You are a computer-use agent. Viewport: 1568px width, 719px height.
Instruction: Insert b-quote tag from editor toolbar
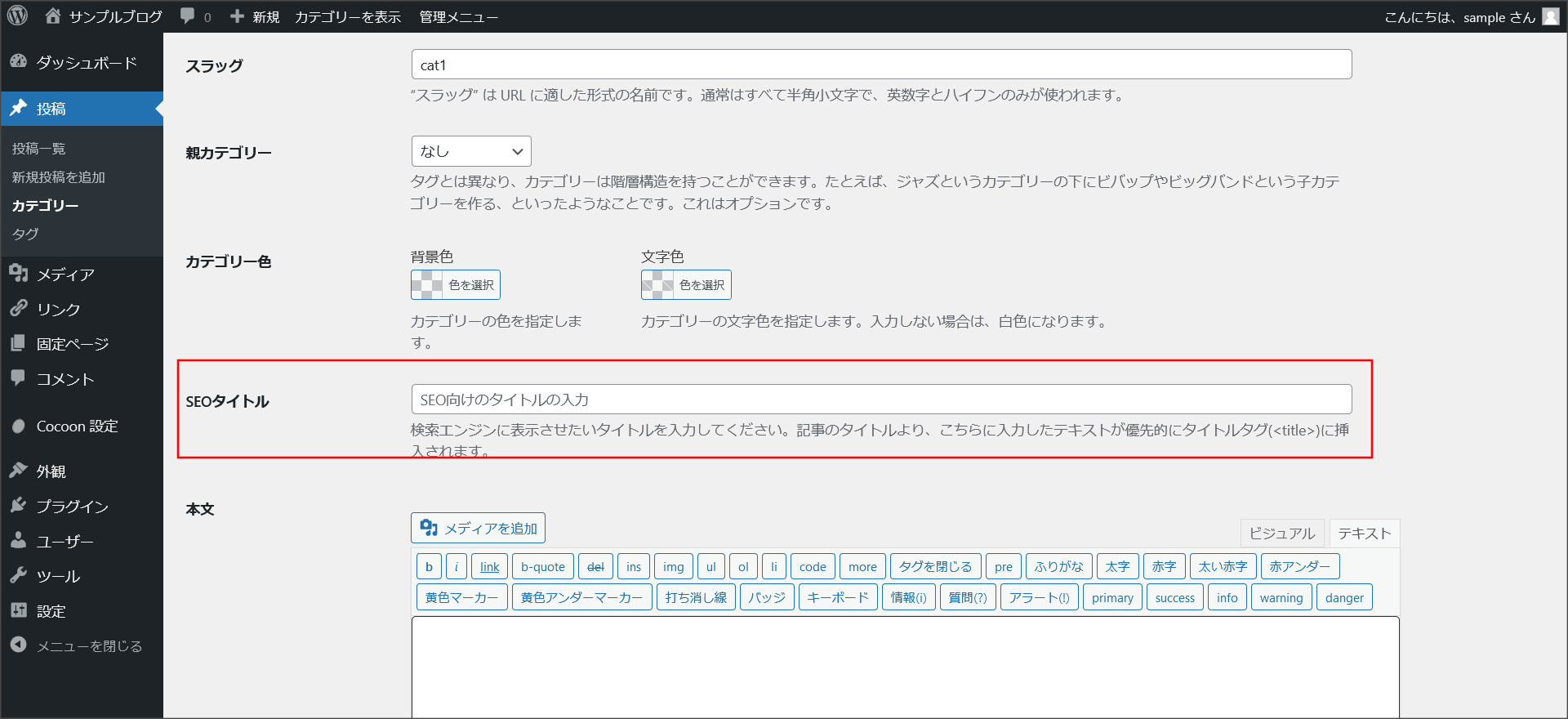tap(542, 566)
